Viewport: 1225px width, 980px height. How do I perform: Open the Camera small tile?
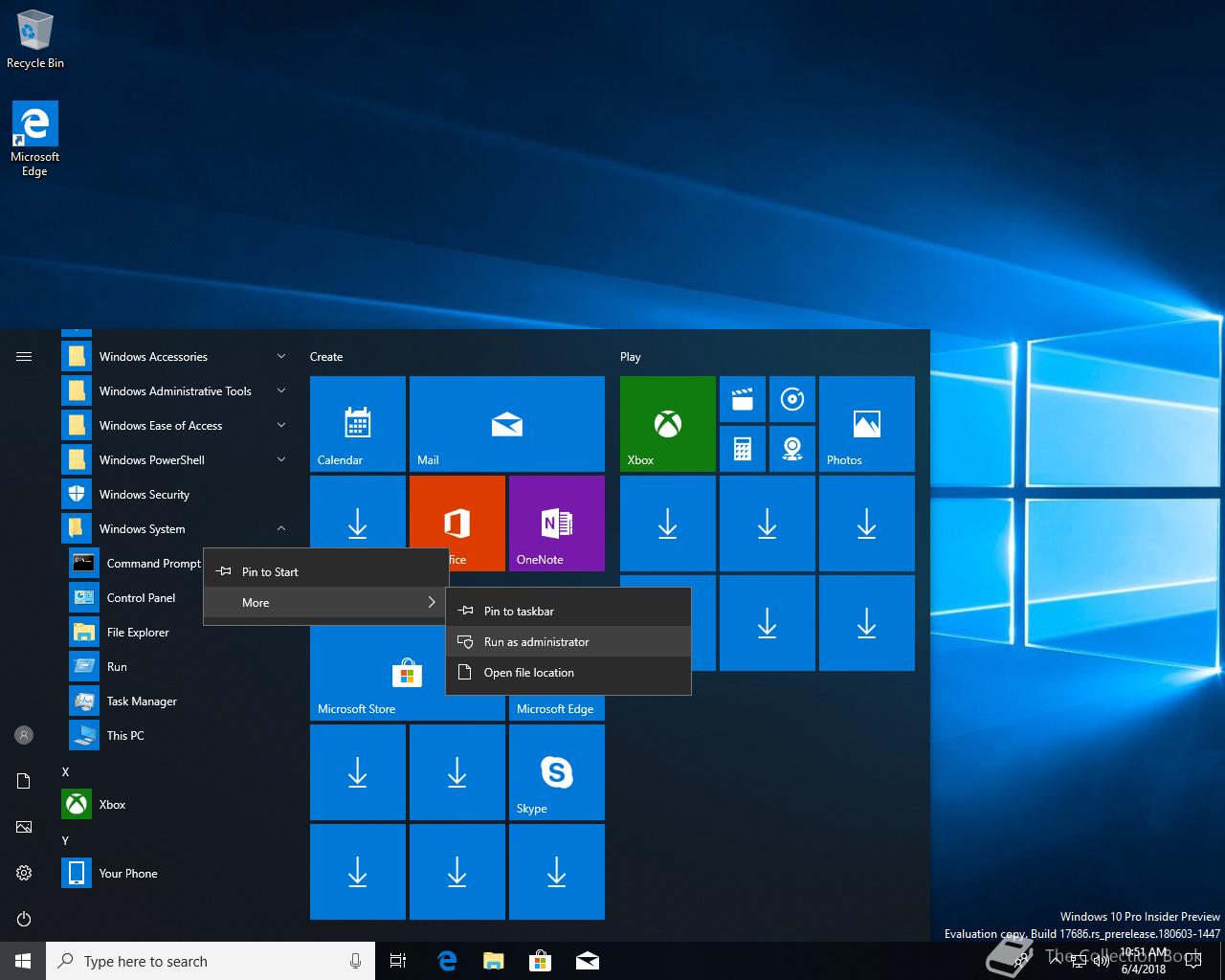pyautogui.click(x=792, y=449)
